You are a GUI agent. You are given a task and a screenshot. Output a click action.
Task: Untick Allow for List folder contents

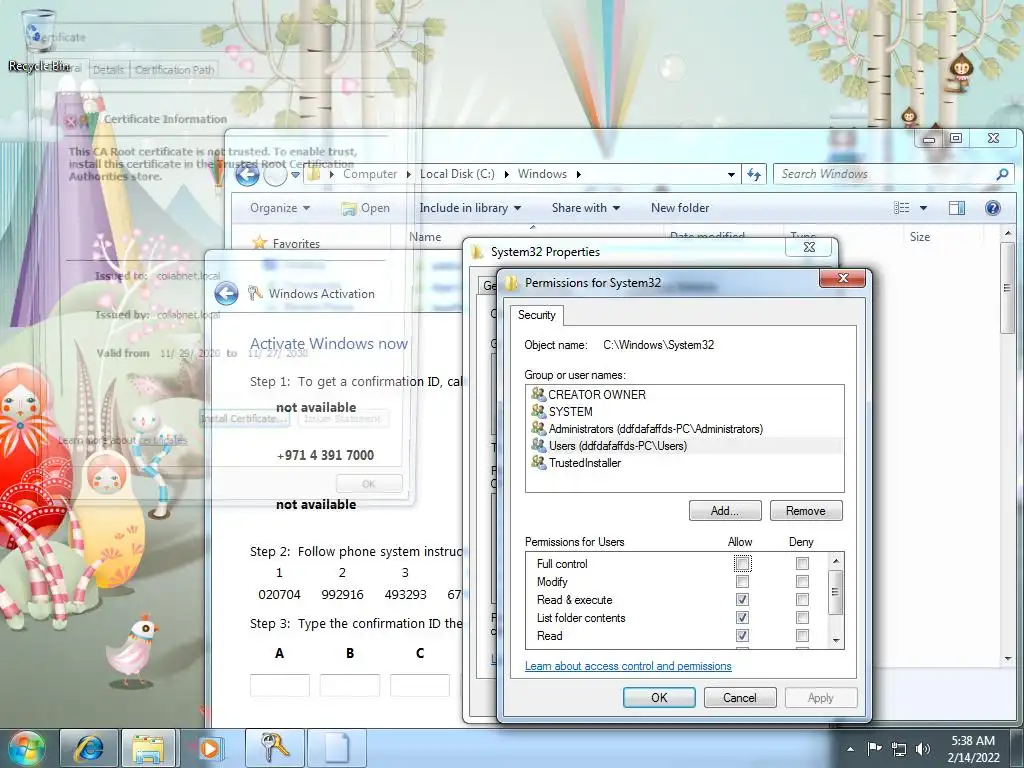743,617
